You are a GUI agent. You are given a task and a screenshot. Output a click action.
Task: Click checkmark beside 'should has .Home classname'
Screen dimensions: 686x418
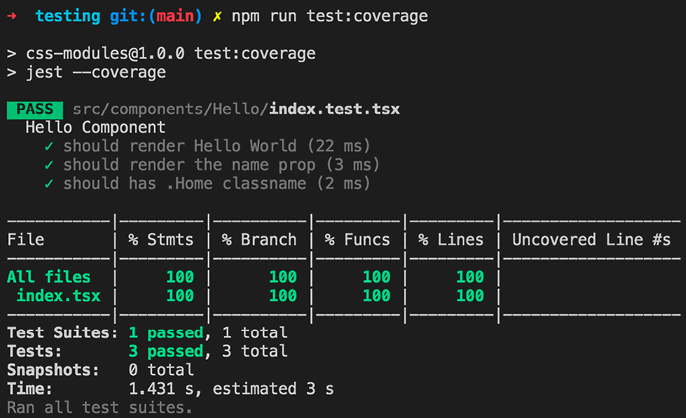tap(49, 184)
